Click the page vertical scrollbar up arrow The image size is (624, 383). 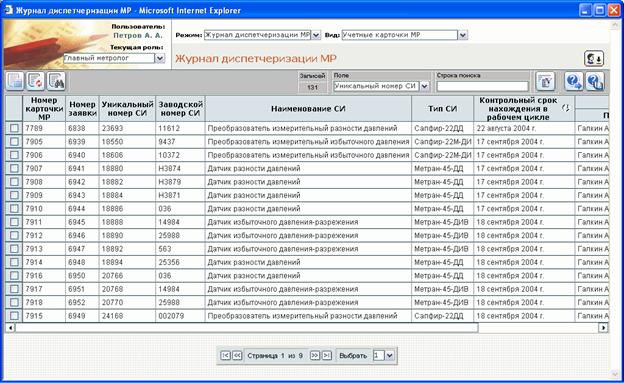[x=615, y=25]
